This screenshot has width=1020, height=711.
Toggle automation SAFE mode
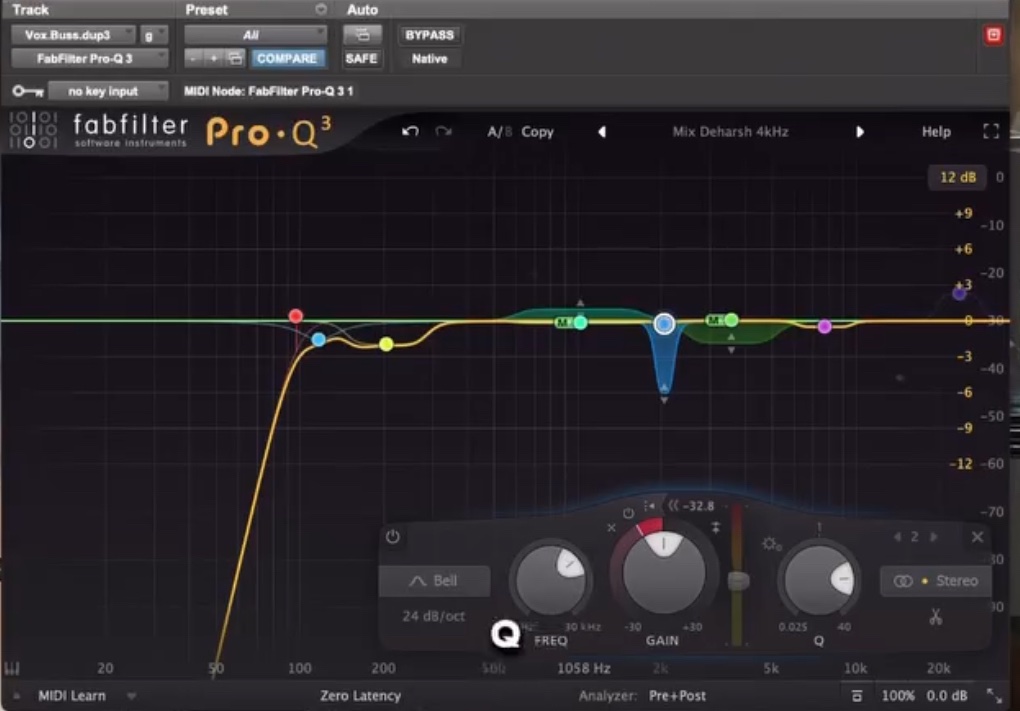click(361, 59)
